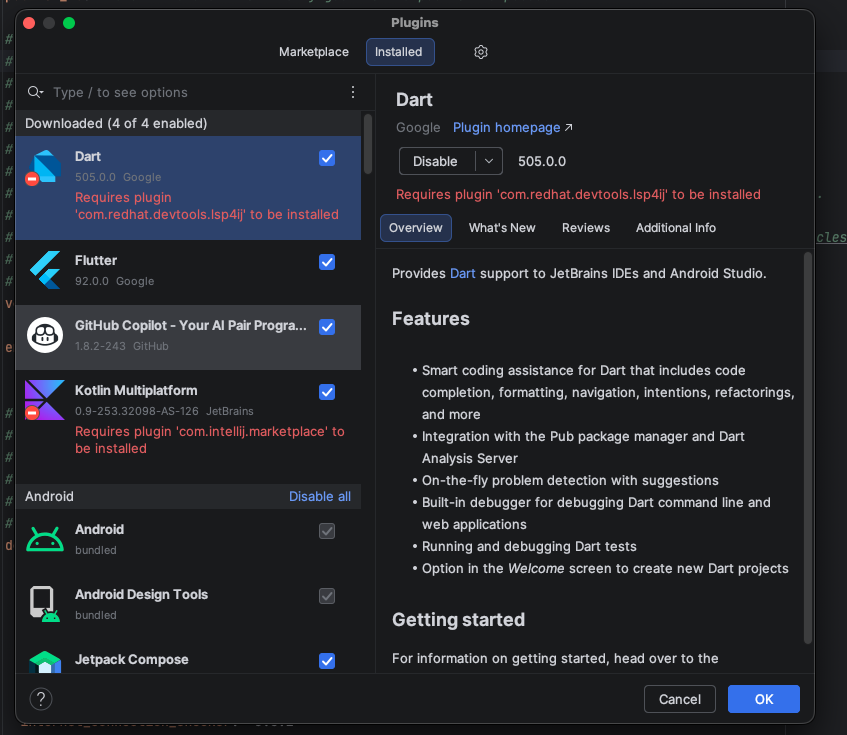Disable GitHub Copilot via its checkbox
The height and width of the screenshot is (735, 847).
[327, 327]
